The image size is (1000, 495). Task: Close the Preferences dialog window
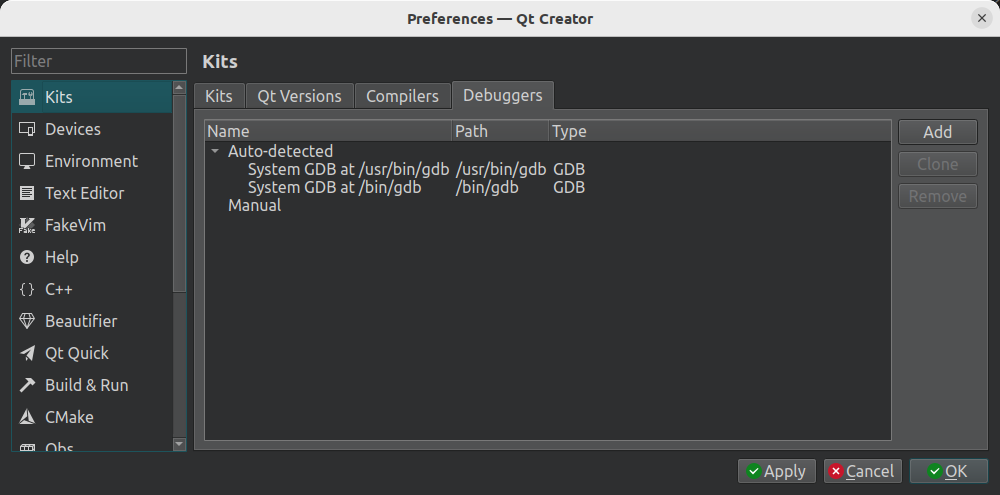(x=982, y=18)
